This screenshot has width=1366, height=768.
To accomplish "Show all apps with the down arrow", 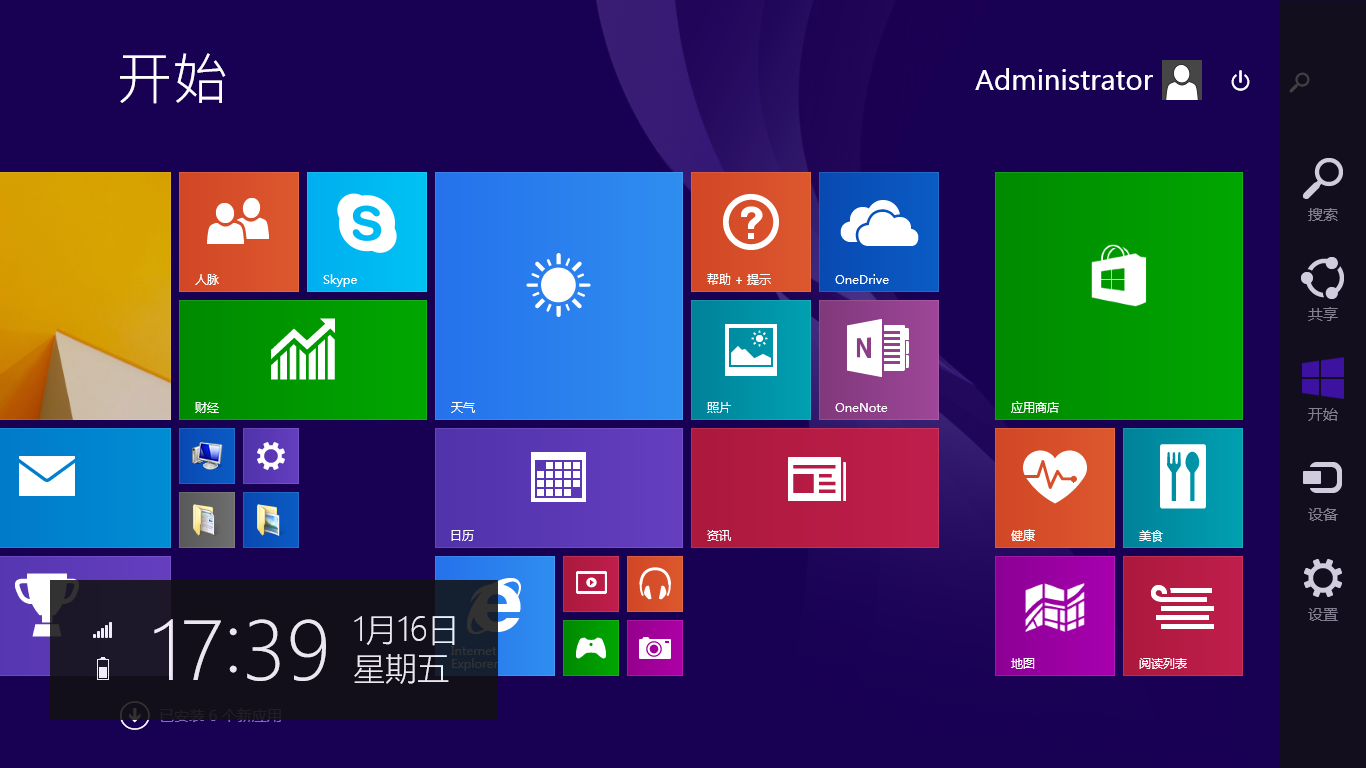I will pos(134,715).
